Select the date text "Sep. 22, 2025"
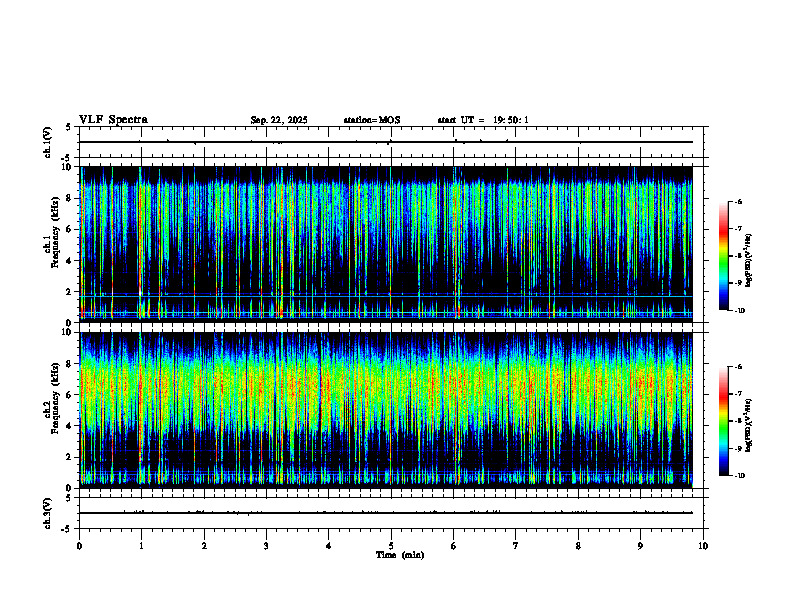 [279, 120]
